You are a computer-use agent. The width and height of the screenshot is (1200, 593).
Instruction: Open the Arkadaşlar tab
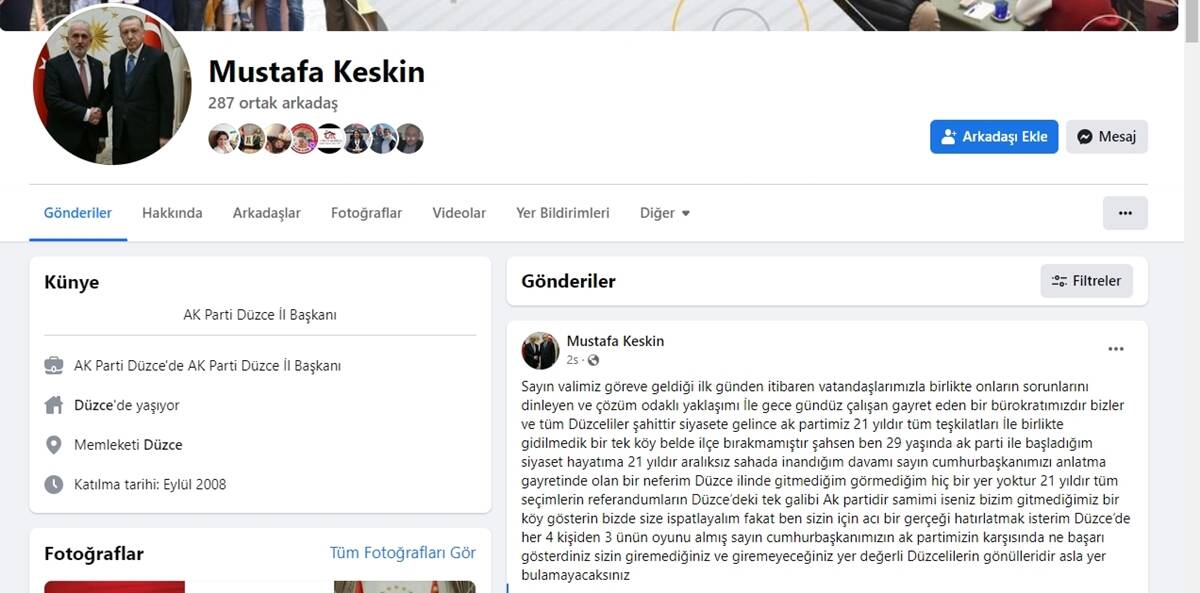pos(267,213)
